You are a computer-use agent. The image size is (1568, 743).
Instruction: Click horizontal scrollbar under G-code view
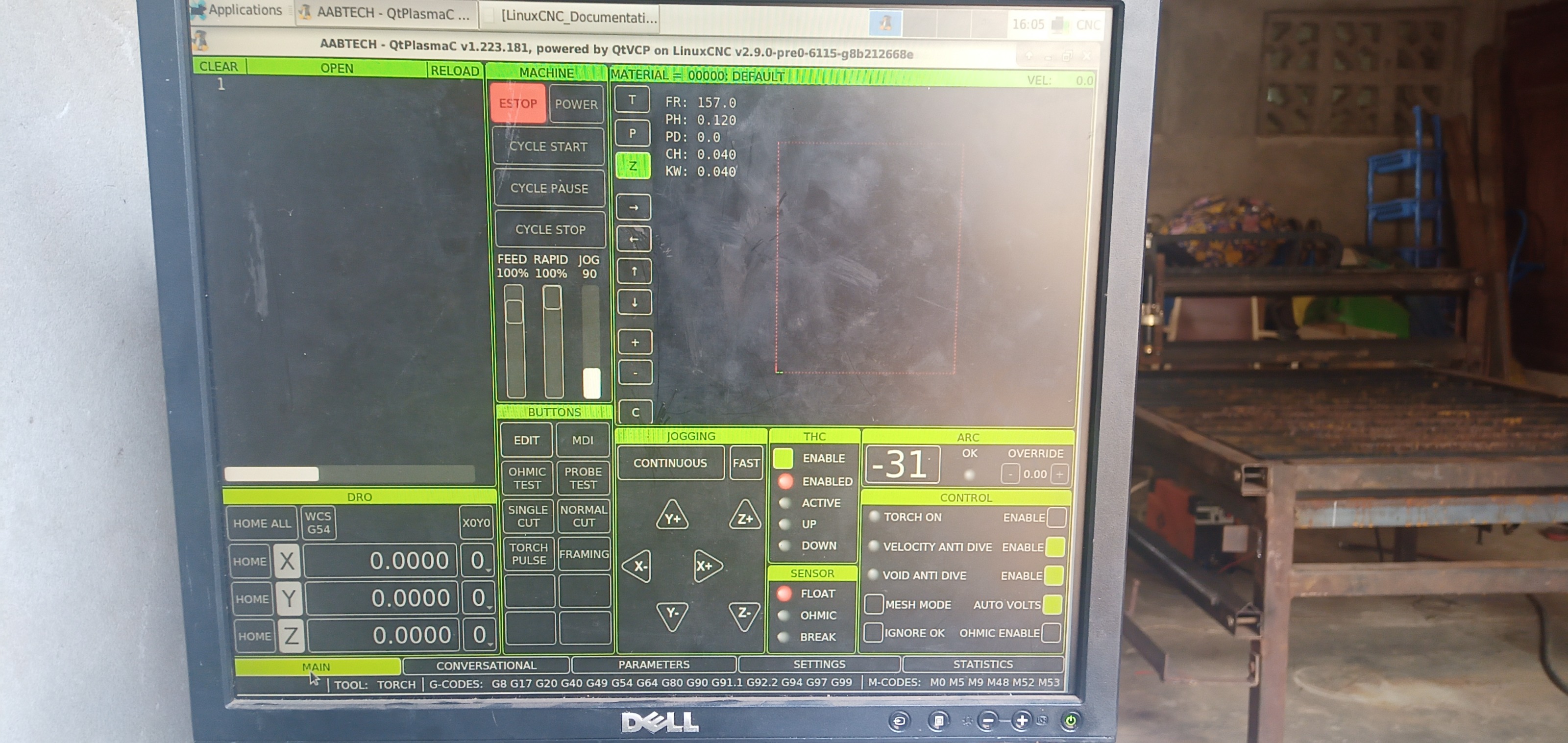coord(349,474)
